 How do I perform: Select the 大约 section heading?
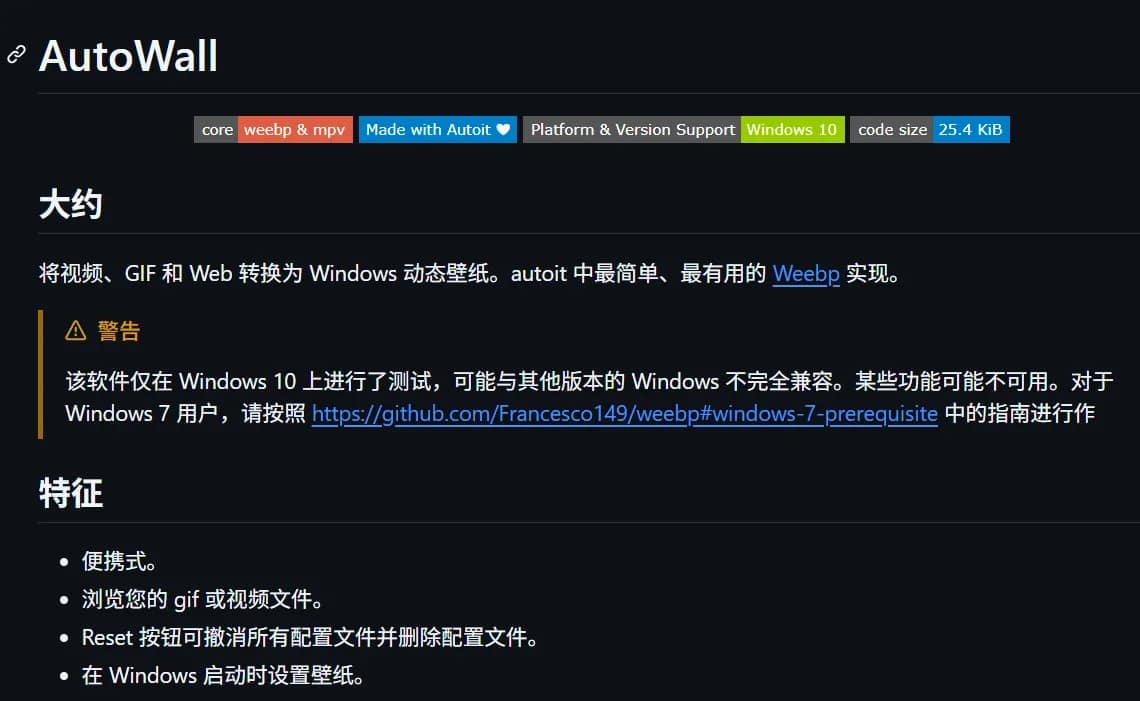point(70,205)
